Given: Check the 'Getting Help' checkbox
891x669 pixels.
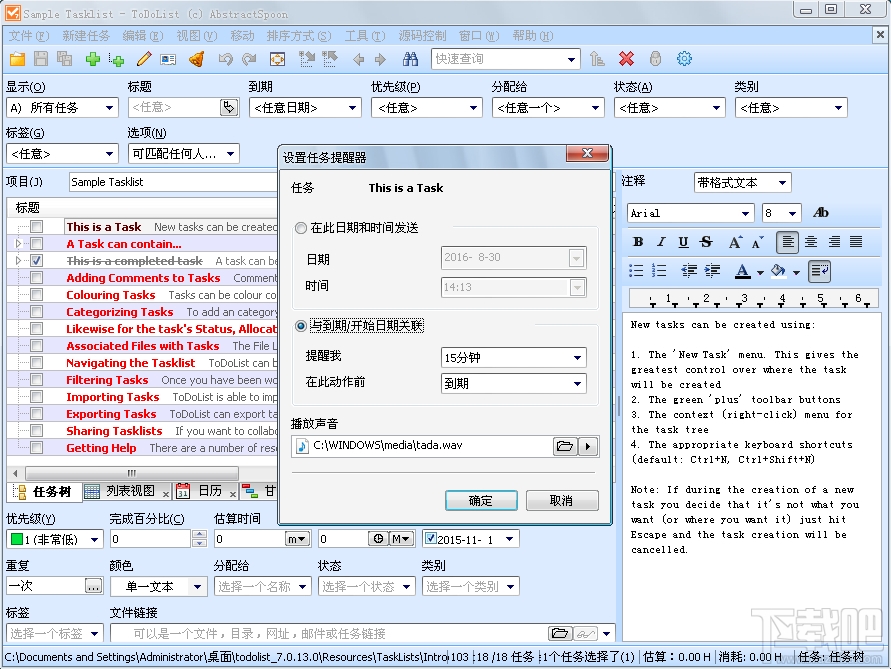Looking at the screenshot, I should (x=36, y=448).
